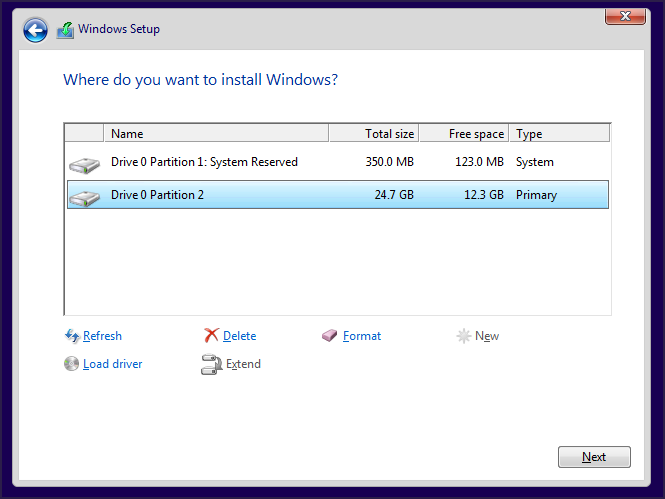Click the Extend partition icon
The width and height of the screenshot is (665, 499).
[x=211, y=364]
